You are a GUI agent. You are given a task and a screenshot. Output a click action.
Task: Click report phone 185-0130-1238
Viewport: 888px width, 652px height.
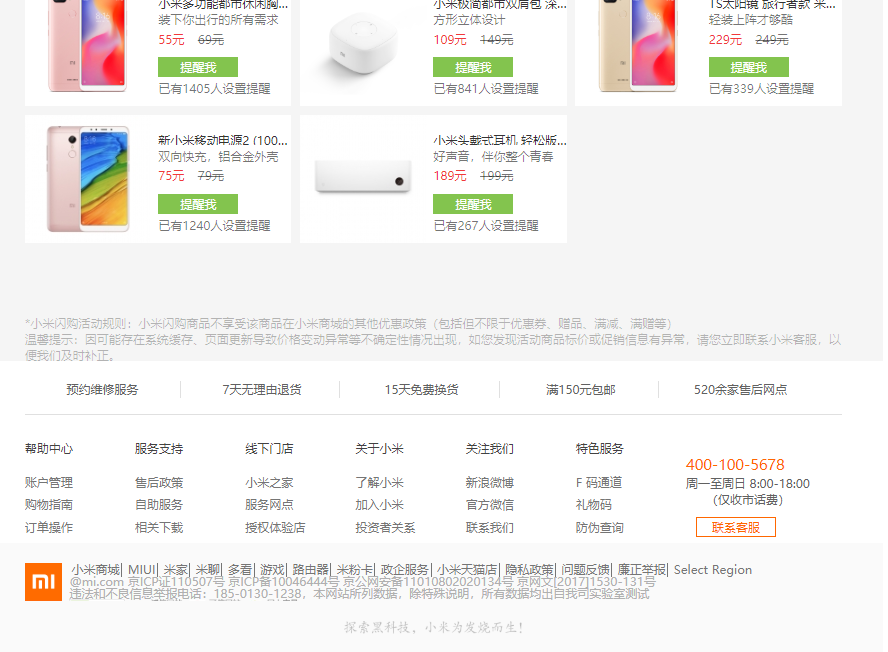click(258, 594)
